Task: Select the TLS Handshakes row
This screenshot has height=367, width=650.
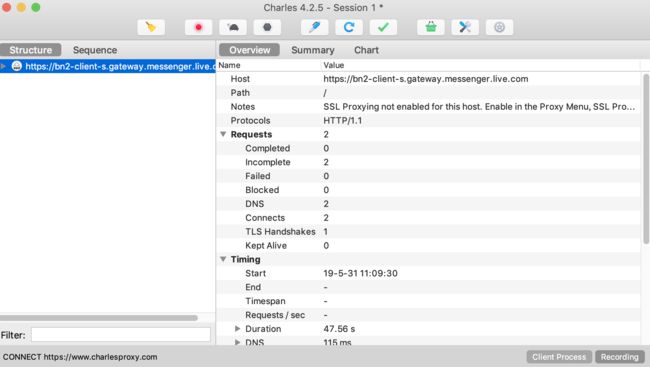Action: [429, 232]
